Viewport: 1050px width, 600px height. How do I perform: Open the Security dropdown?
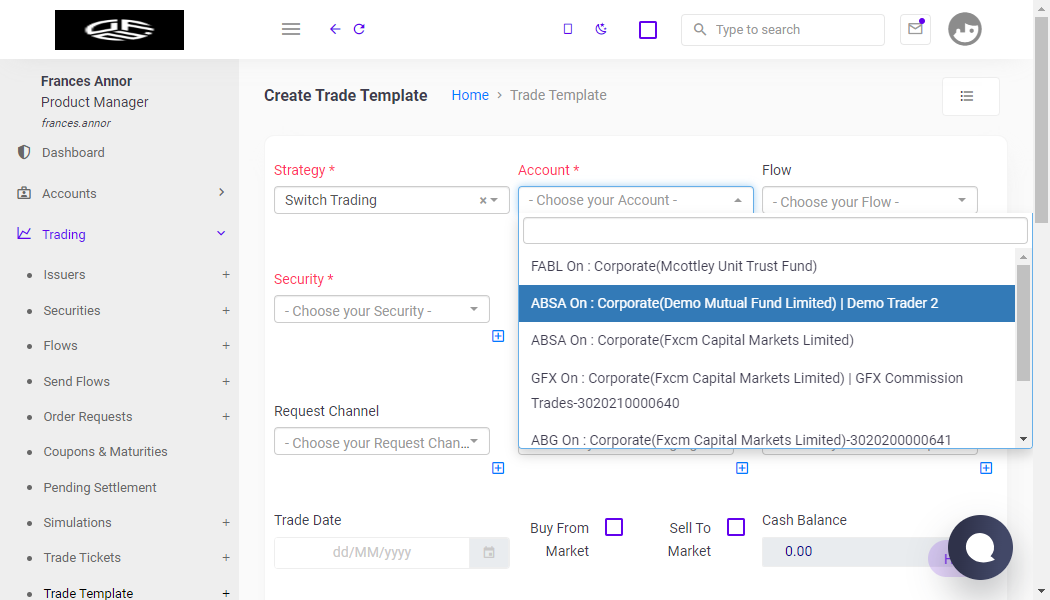pos(382,310)
